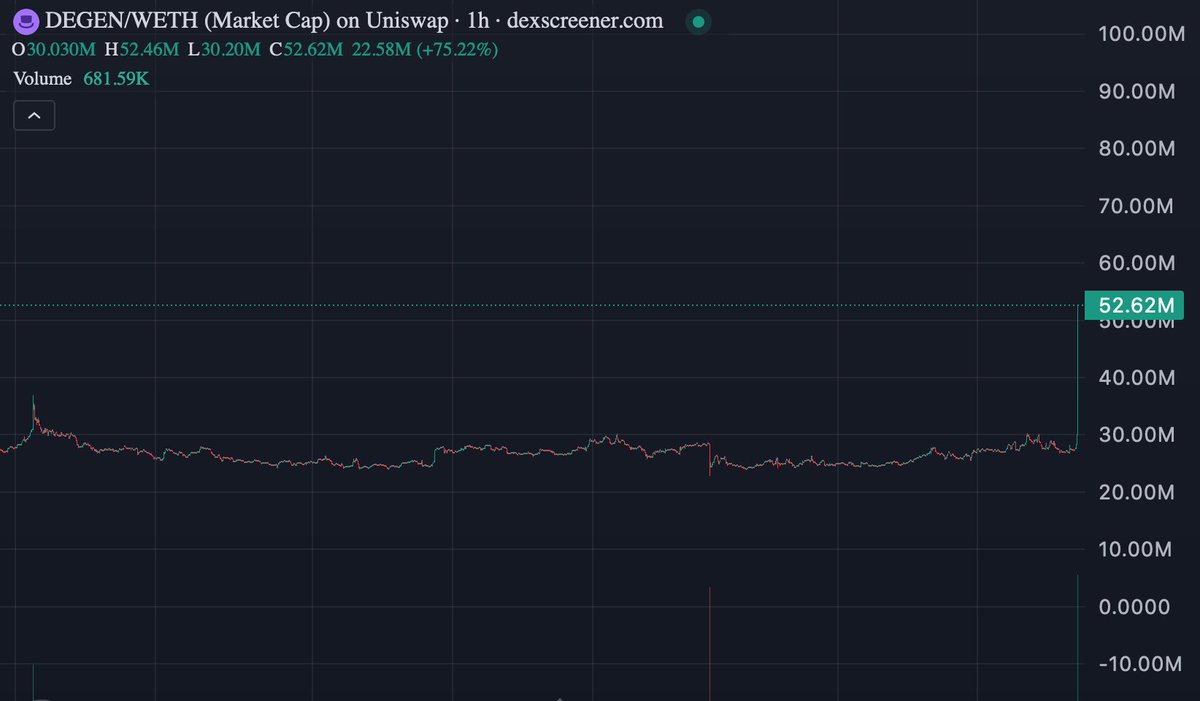Collapse the indicator legend with the caret button

coord(34,116)
